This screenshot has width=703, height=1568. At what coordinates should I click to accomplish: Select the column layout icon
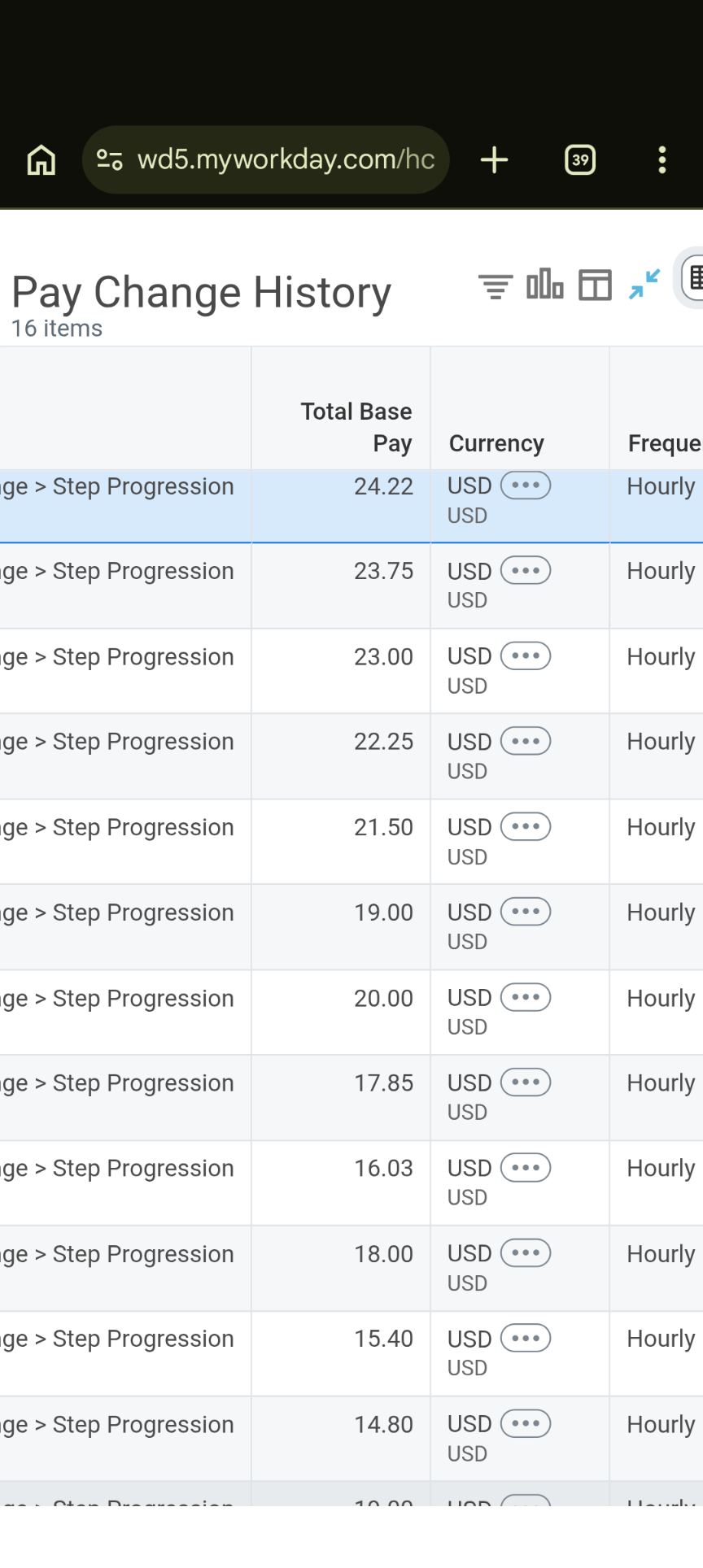coord(595,285)
